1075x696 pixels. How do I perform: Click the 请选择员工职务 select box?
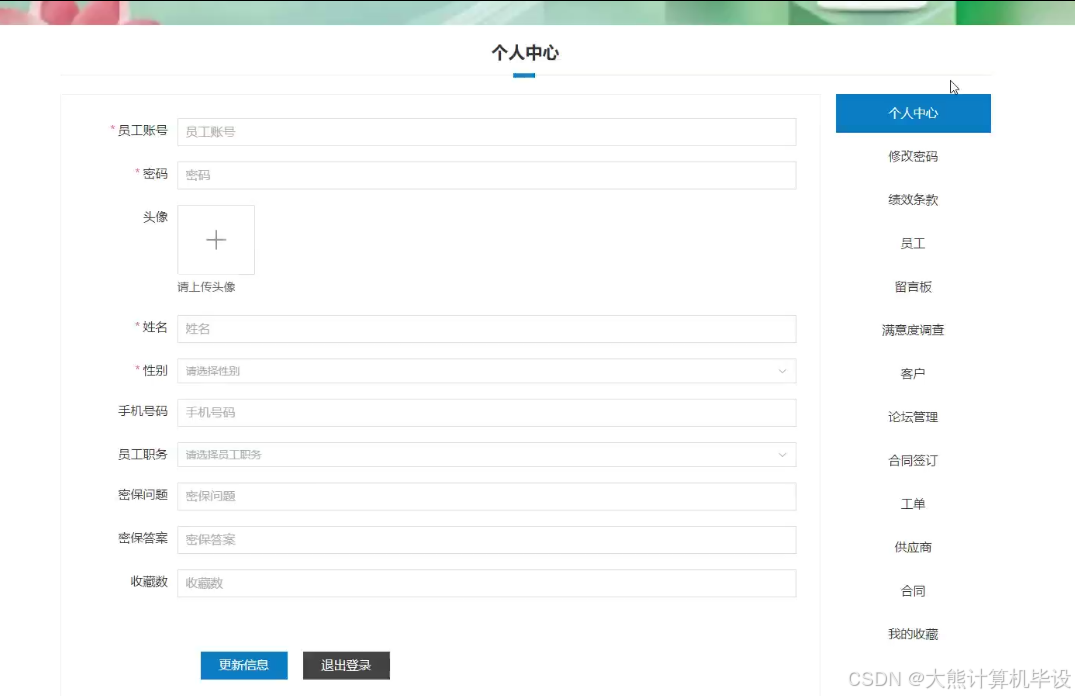pyautogui.click(x=487, y=455)
